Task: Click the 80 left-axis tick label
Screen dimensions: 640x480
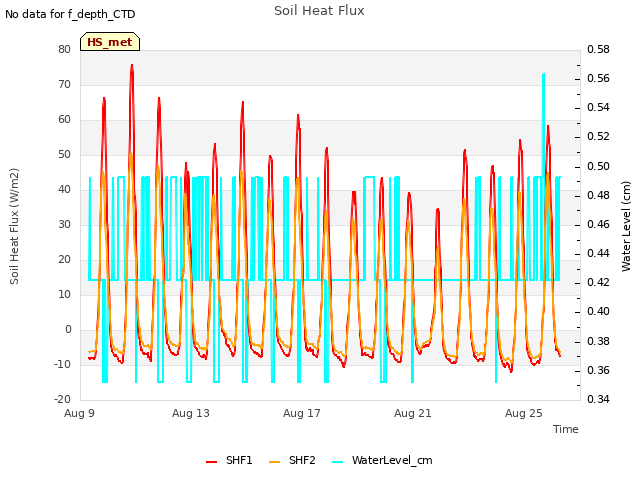Action: [64, 49]
